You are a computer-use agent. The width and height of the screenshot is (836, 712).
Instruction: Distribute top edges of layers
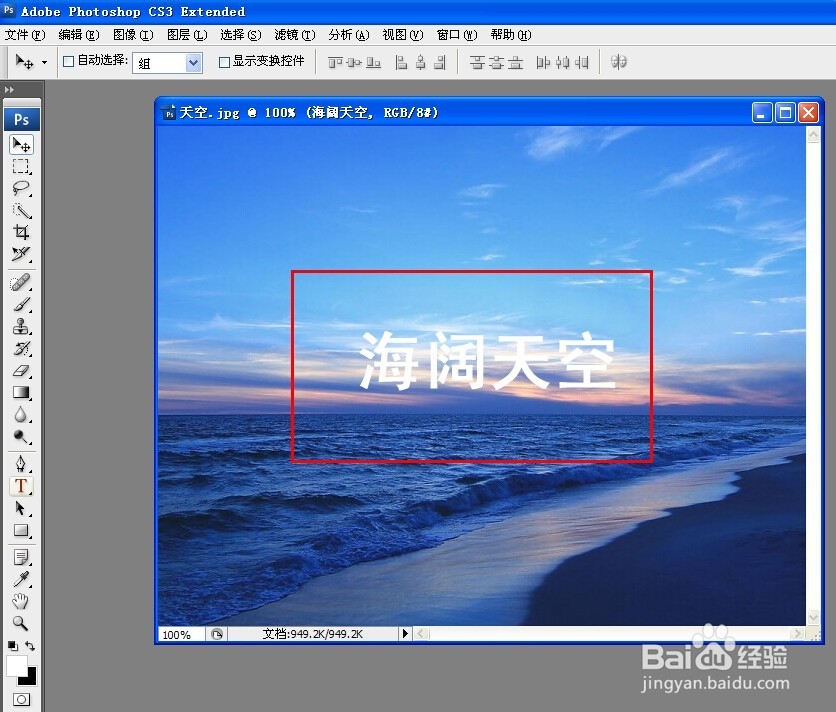point(477,62)
